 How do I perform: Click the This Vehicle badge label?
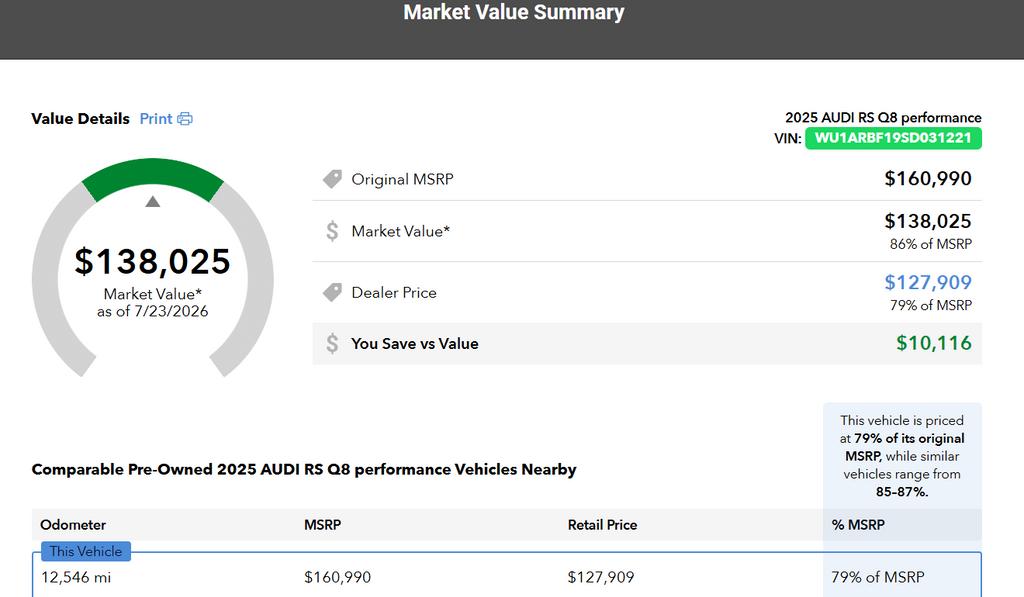[86, 551]
